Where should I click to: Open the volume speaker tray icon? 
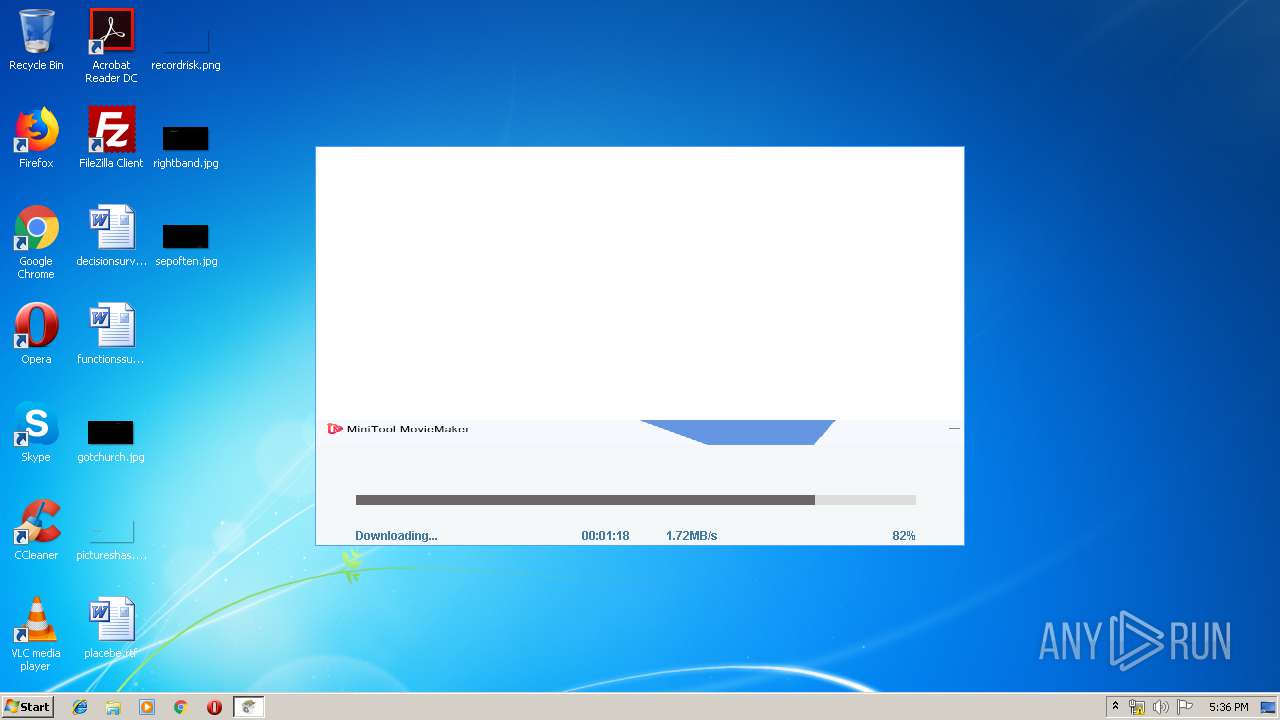click(x=1161, y=707)
